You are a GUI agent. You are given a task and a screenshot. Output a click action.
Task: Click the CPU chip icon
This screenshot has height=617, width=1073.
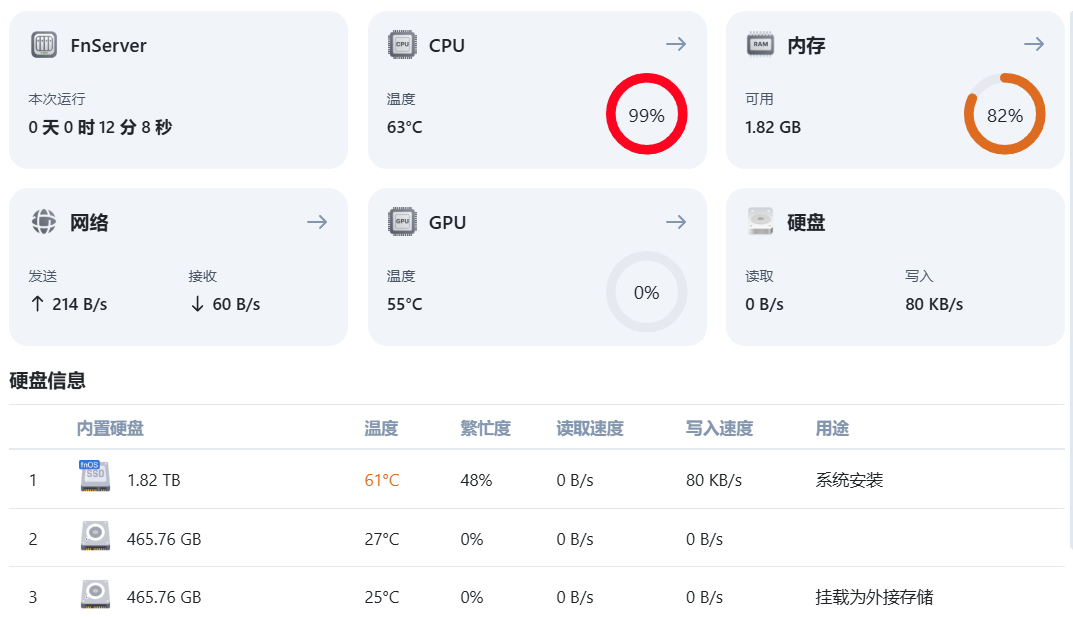[x=402, y=45]
